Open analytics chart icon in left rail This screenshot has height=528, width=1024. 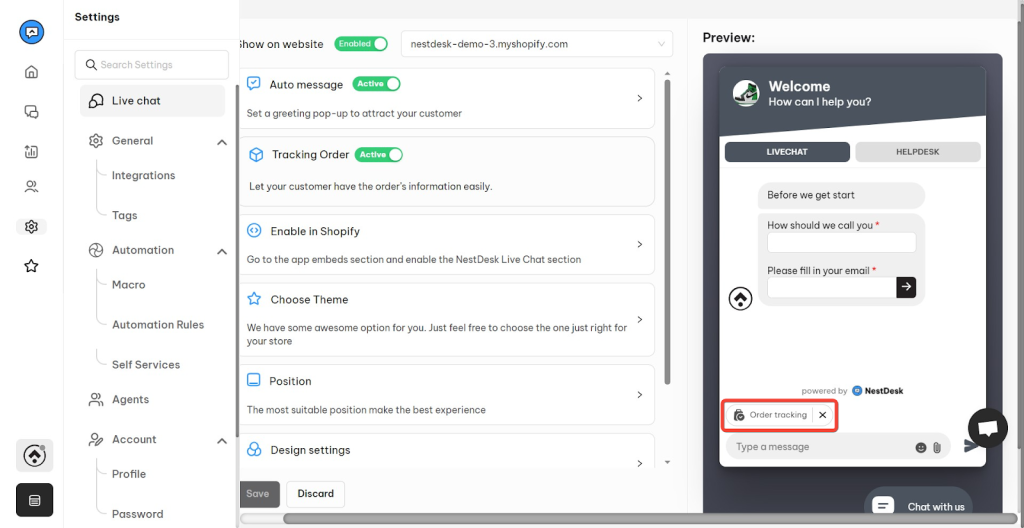pos(31,152)
